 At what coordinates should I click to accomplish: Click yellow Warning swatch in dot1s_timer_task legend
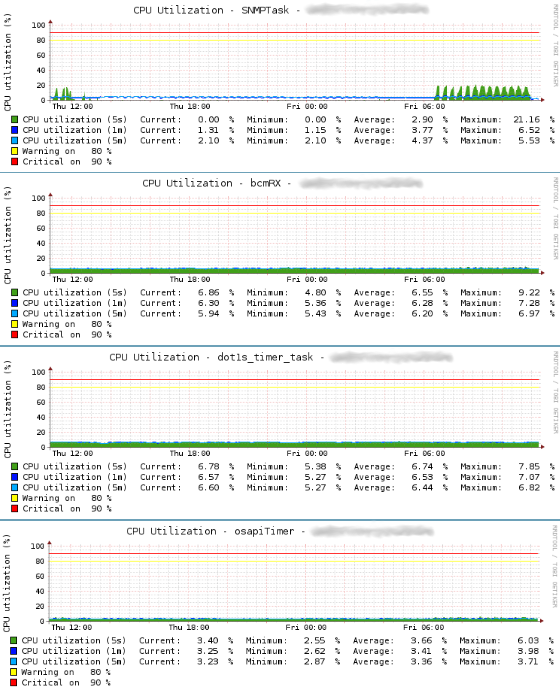[x=15, y=498]
